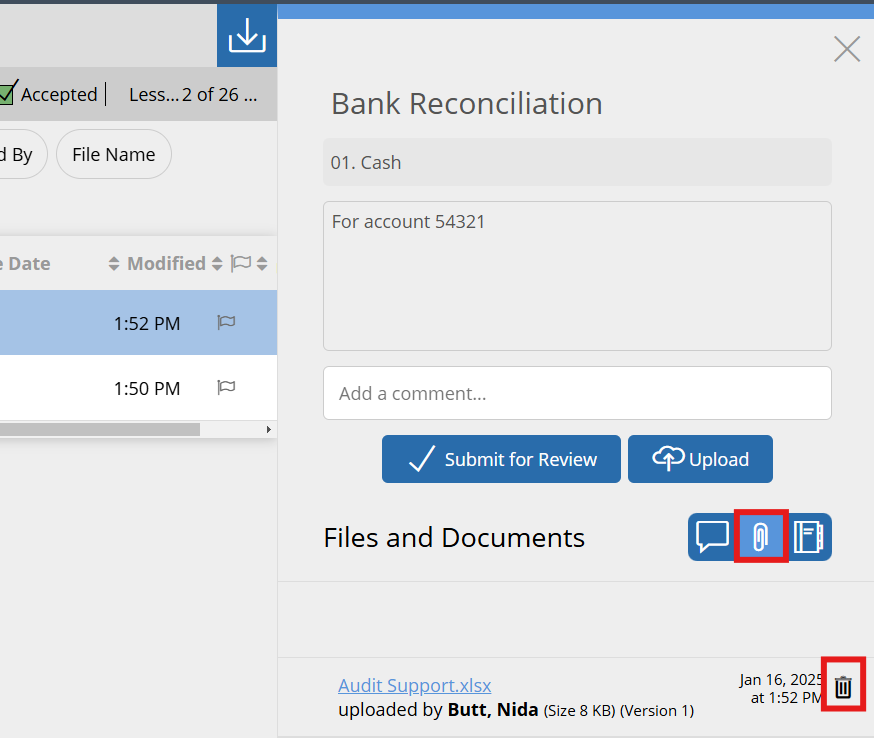Image resolution: width=874 pixels, height=738 pixels.
Task: Click the horizontal scrollbar right arrow
Action: (268, 429)
